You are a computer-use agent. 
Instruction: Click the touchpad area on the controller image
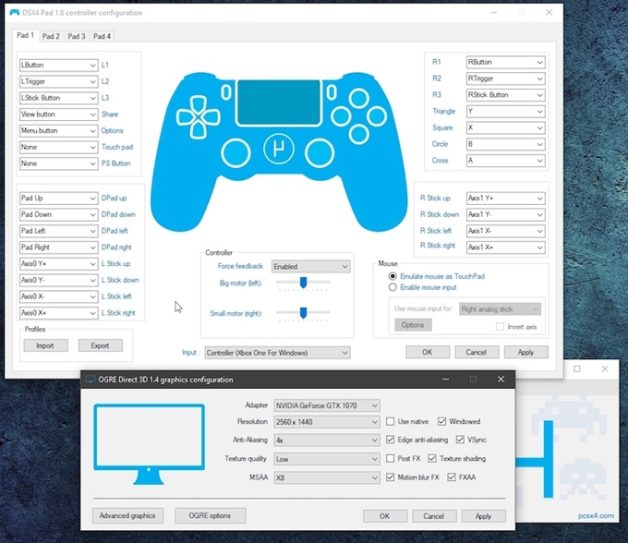point(279,103)
